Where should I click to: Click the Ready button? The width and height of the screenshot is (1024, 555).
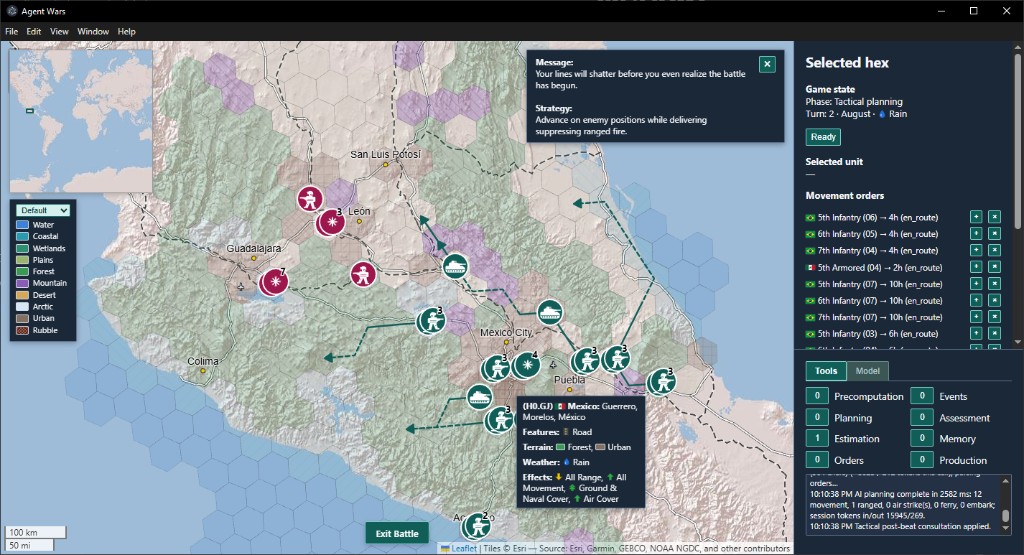pos(823,137)
